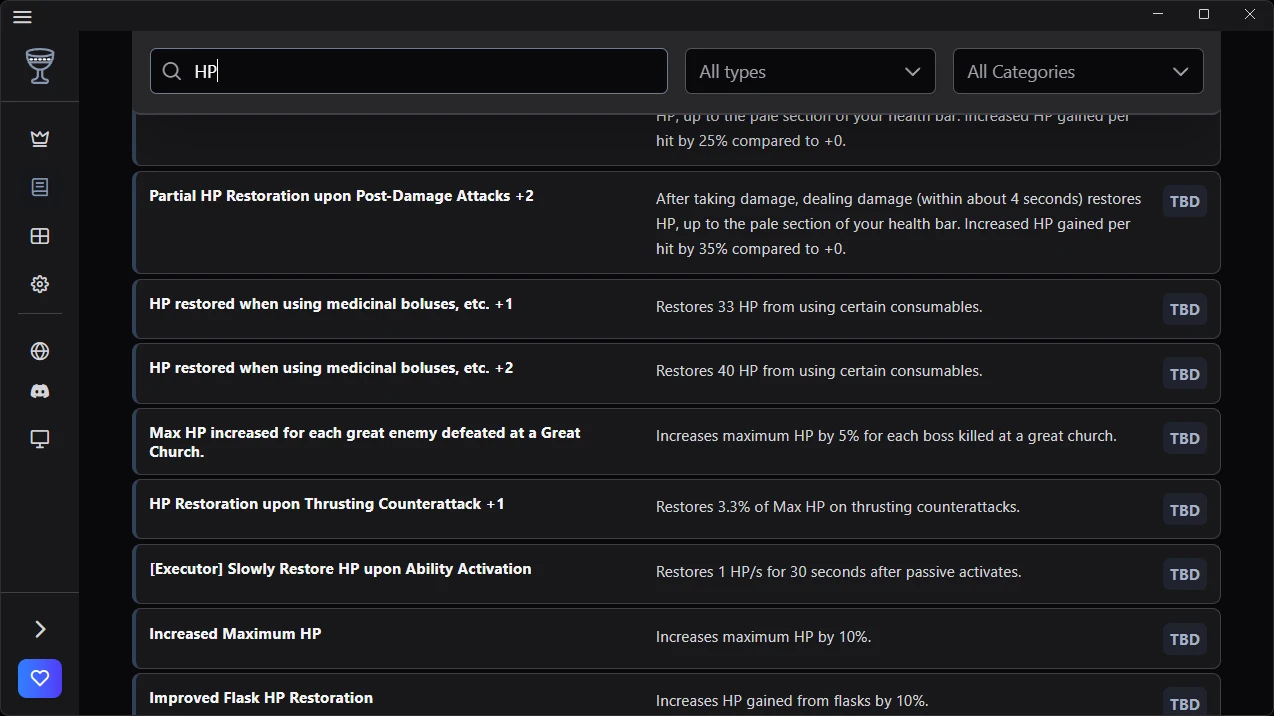This screenshot has height=716, width=1274.
Task: Click TBD badge for Improved Flask HP Restoration
Action: point(1184,703)
